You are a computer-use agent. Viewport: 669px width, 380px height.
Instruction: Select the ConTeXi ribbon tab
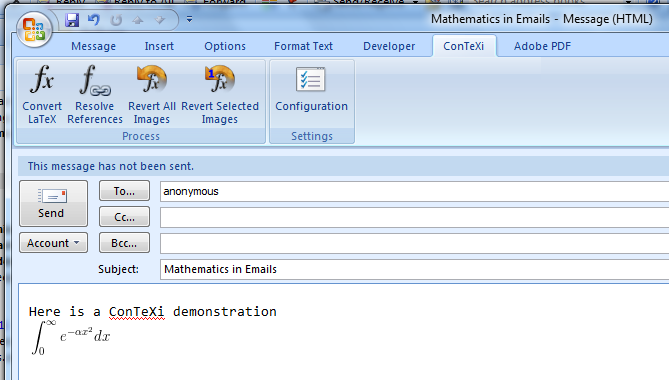(x=464, y=46)
